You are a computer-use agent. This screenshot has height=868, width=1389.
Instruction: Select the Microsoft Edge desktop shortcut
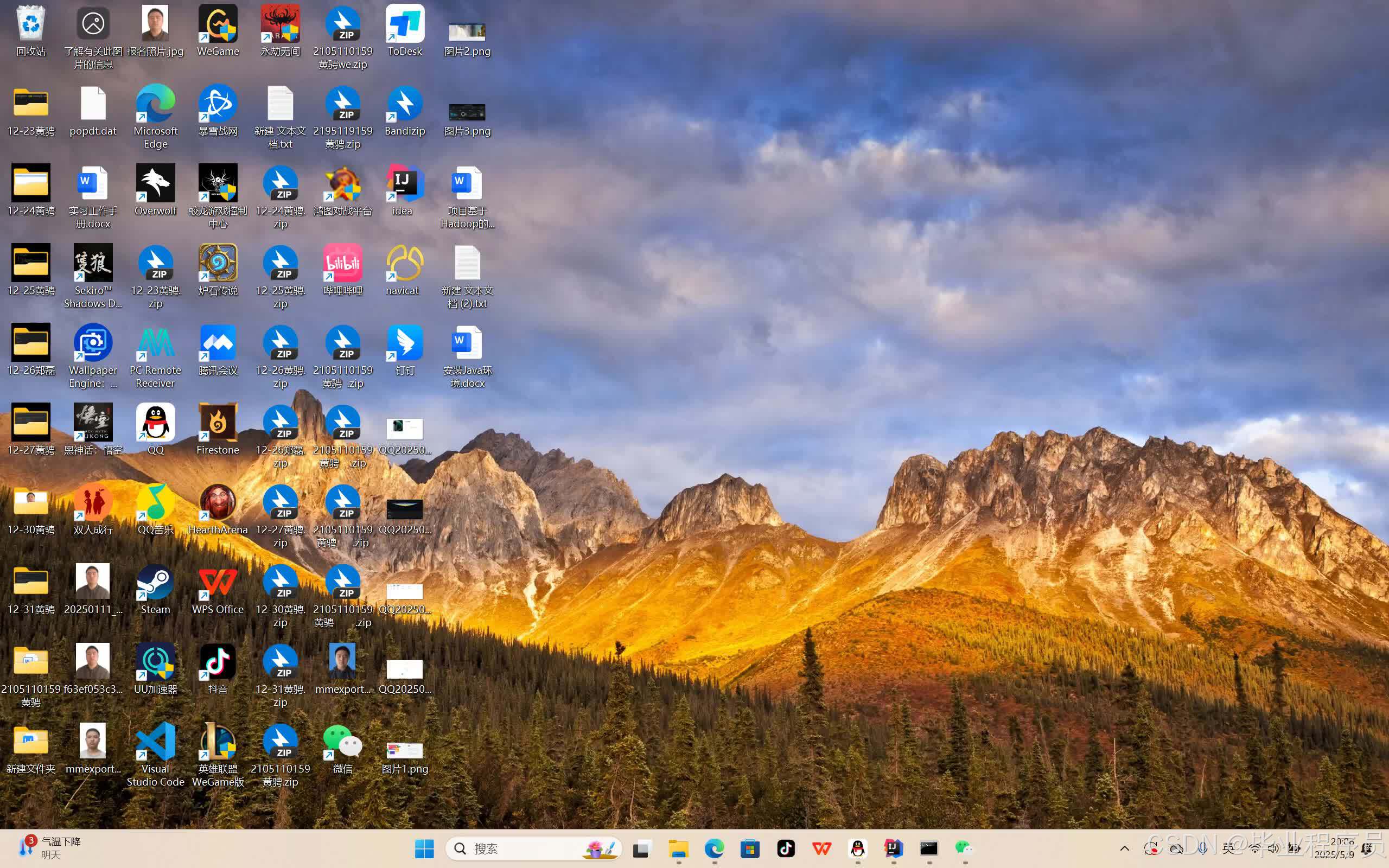[x=156, y=117]
